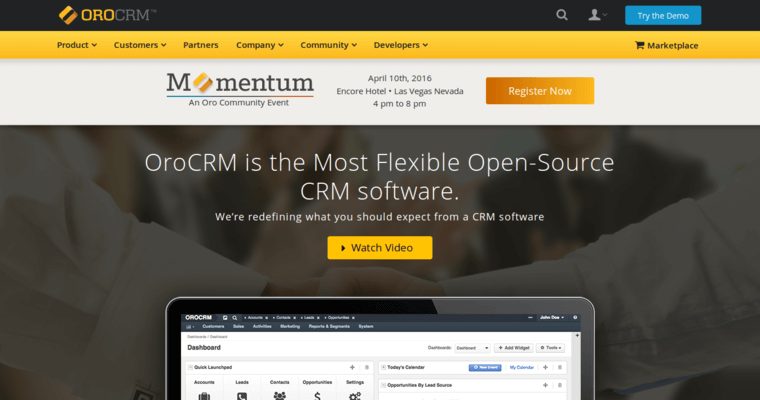The width and height of the screenshot is (760, 400).
Task: Click Settings gears icon in dashboard preview
Action: [355, 396]
